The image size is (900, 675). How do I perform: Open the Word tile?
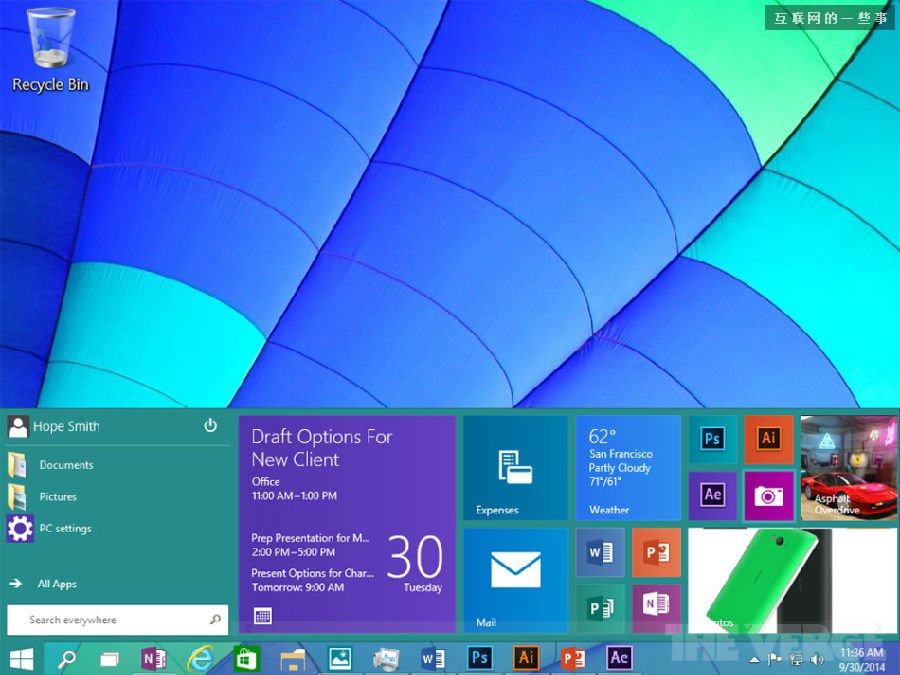[x=600, y=552]
